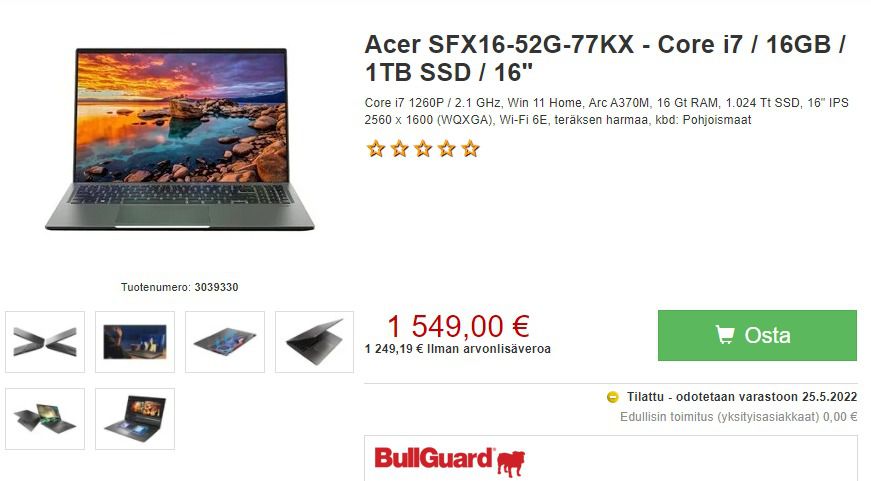Image resolution: width=871 pixels, height=481 pixels.
Task: Click the fifth rating star
Action: tap(470, 149)
